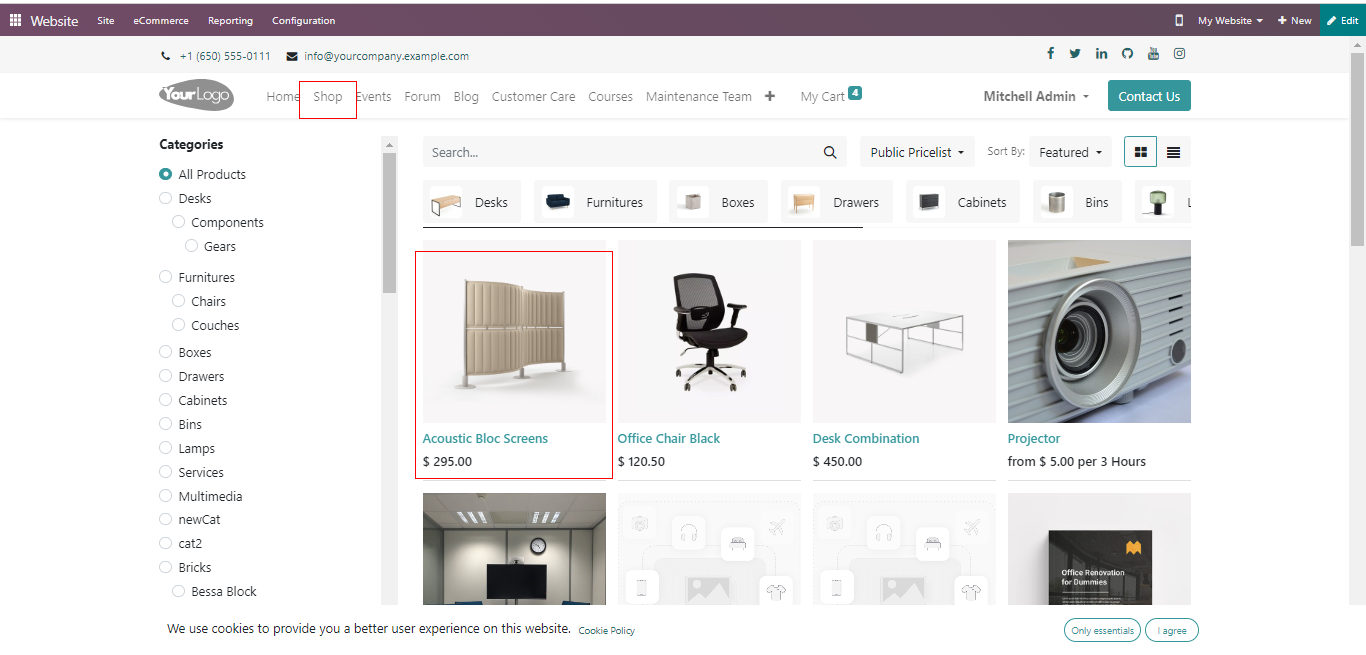The height and width of the screenshot is (655, 1366).
Task: Open the Instagram social icon
Action: 1179,54
